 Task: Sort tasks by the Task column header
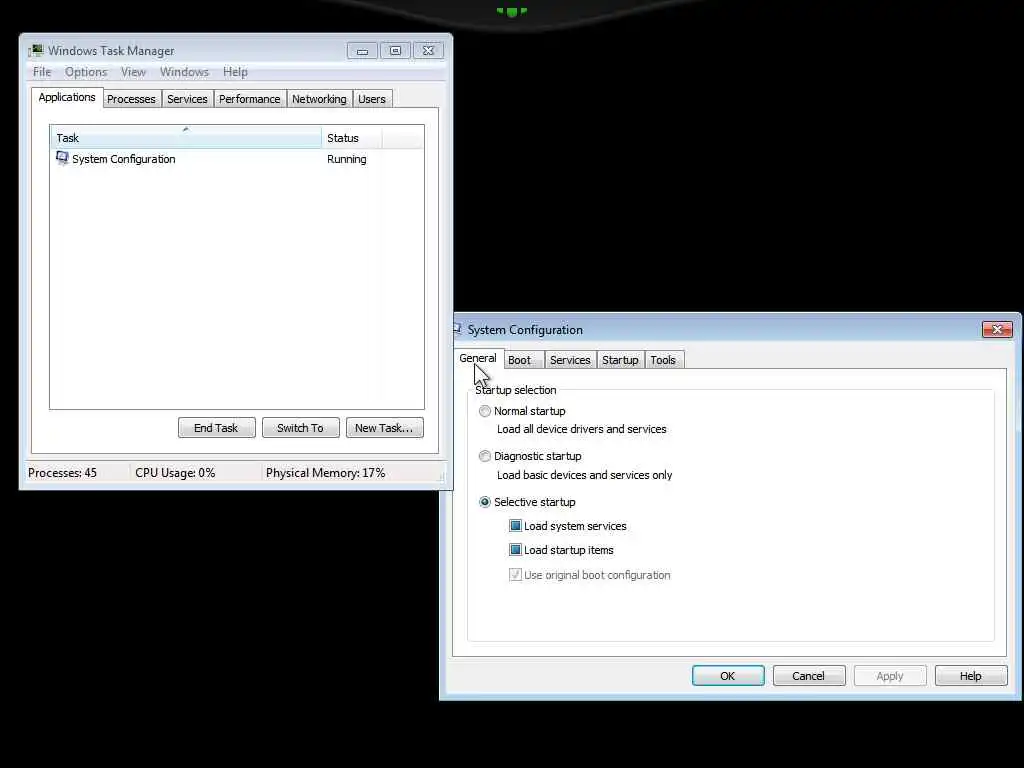coord(185,138)
